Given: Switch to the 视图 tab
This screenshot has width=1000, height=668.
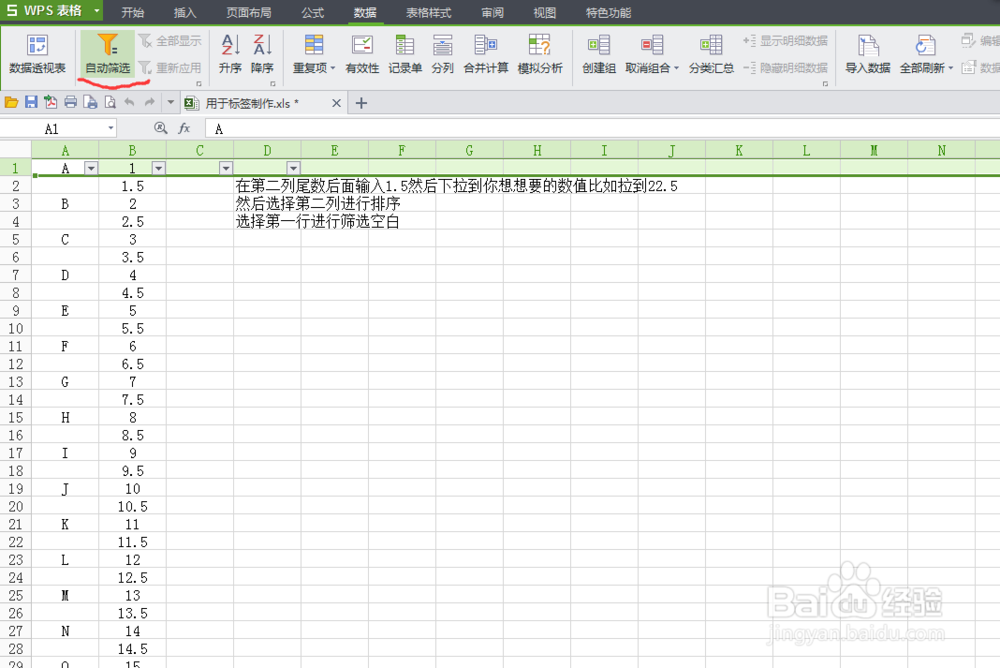Looking at the screenshot, I should pos(545,12).
